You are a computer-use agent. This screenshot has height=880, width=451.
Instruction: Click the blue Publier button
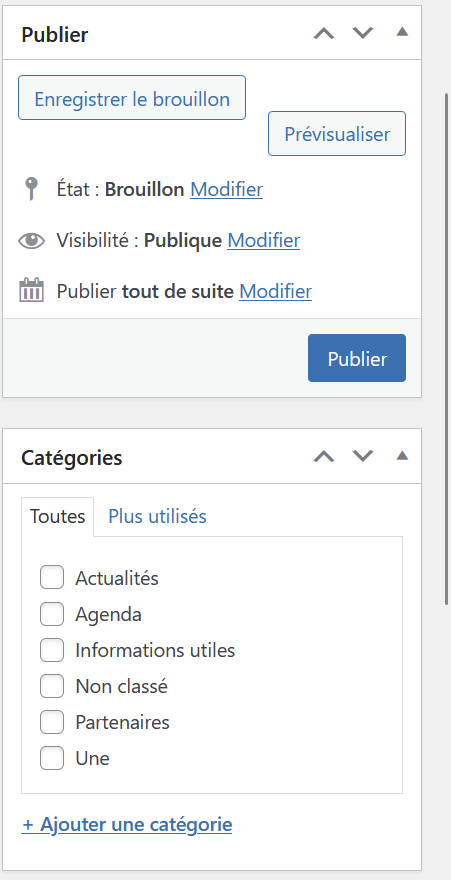click(x=357, y=358)
